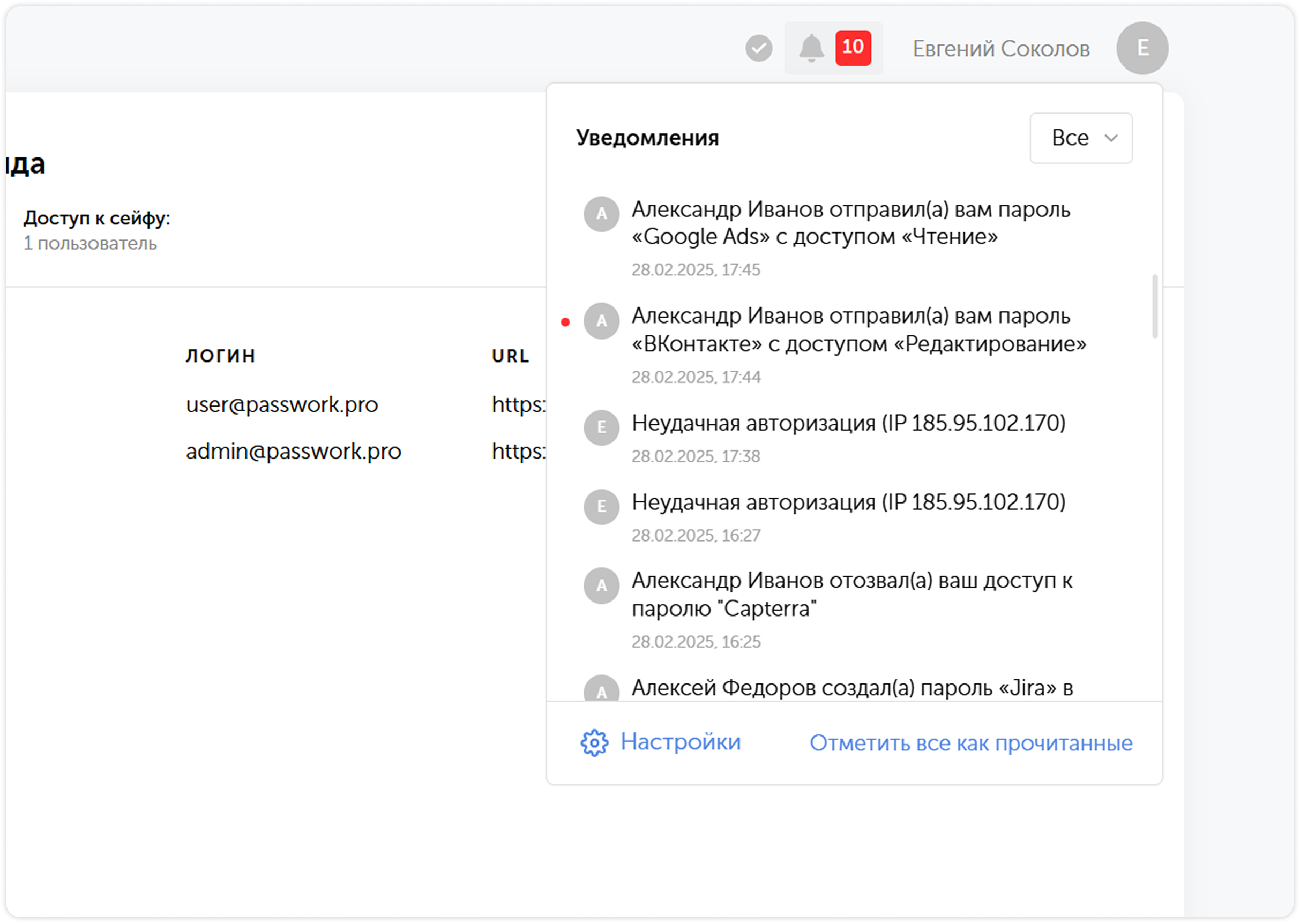
Task: Click the gear icon beside Настройки
Action: (x=594, y=742)
